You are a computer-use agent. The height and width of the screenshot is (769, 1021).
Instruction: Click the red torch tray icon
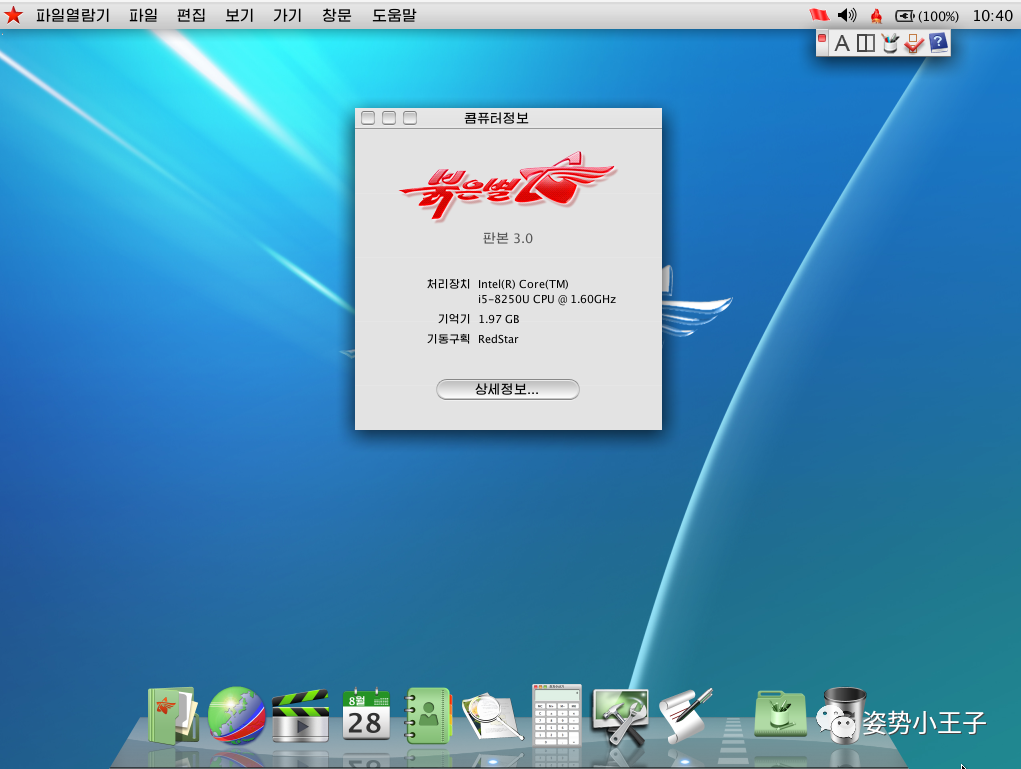tap(876, 16)
